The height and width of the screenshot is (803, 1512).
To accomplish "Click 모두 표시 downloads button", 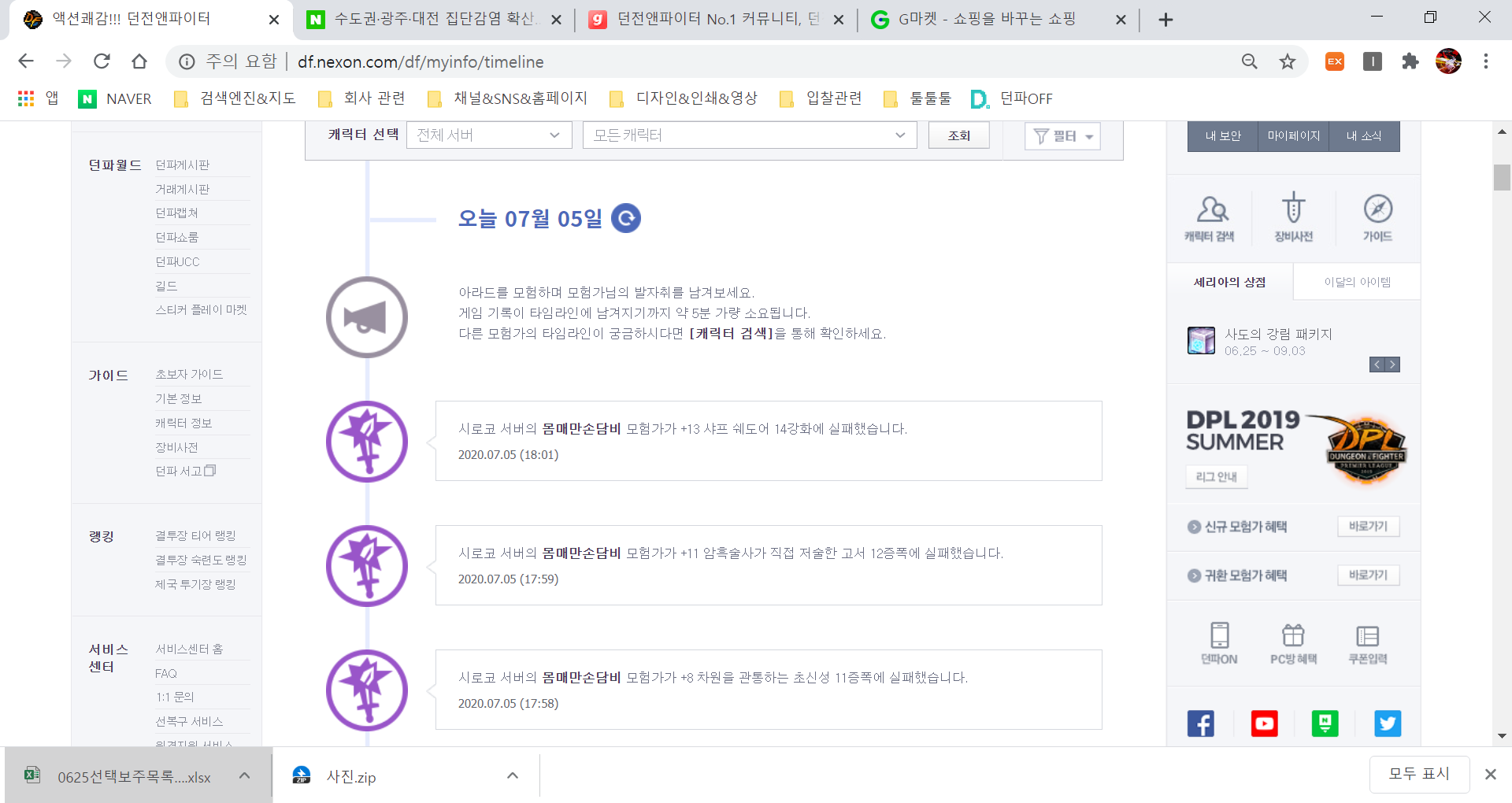I will pos(1419,774).
